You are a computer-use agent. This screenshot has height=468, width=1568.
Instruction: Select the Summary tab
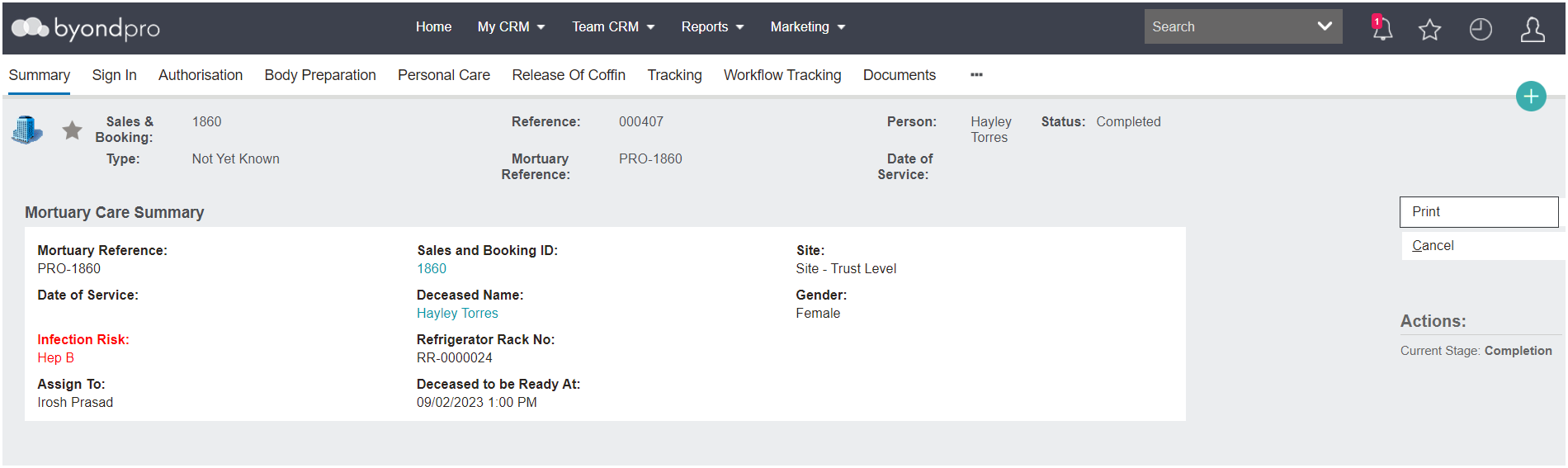pyautogui.click(x=39, y=75)
